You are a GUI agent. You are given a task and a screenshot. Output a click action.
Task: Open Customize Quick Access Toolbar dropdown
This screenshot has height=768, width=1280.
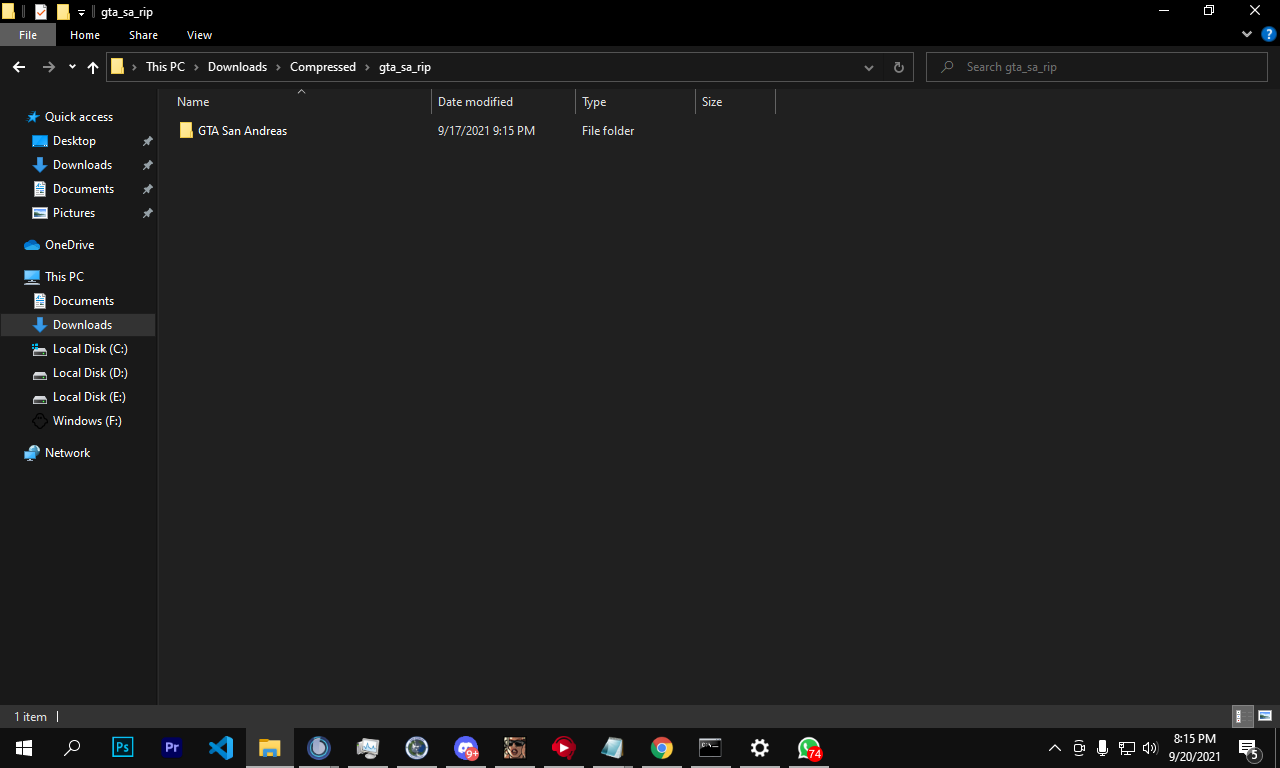(x=82, y=12)
